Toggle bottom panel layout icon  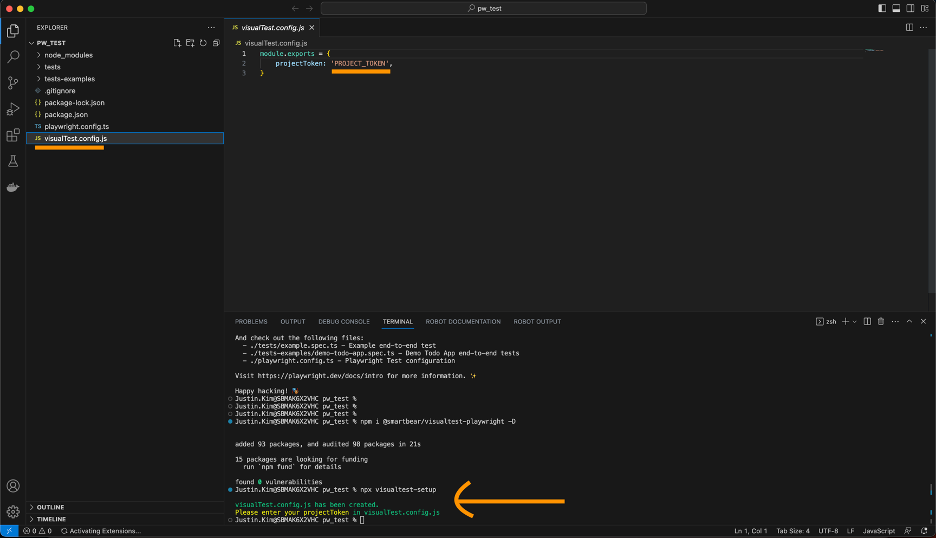tap(896, 8)
